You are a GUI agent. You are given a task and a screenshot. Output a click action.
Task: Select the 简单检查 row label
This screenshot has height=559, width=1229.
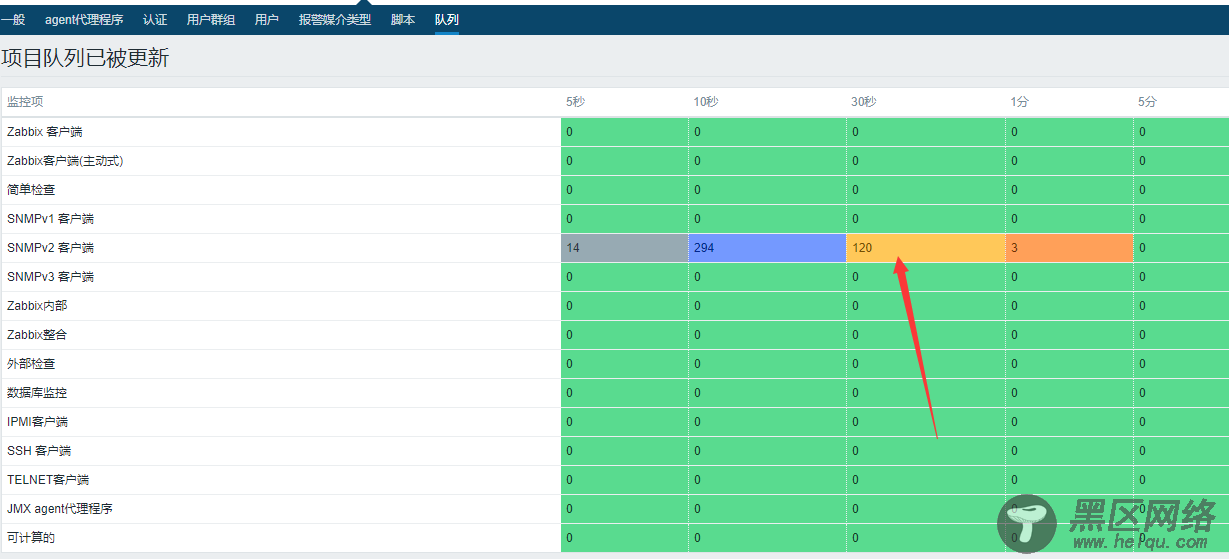tap(31, 190)
